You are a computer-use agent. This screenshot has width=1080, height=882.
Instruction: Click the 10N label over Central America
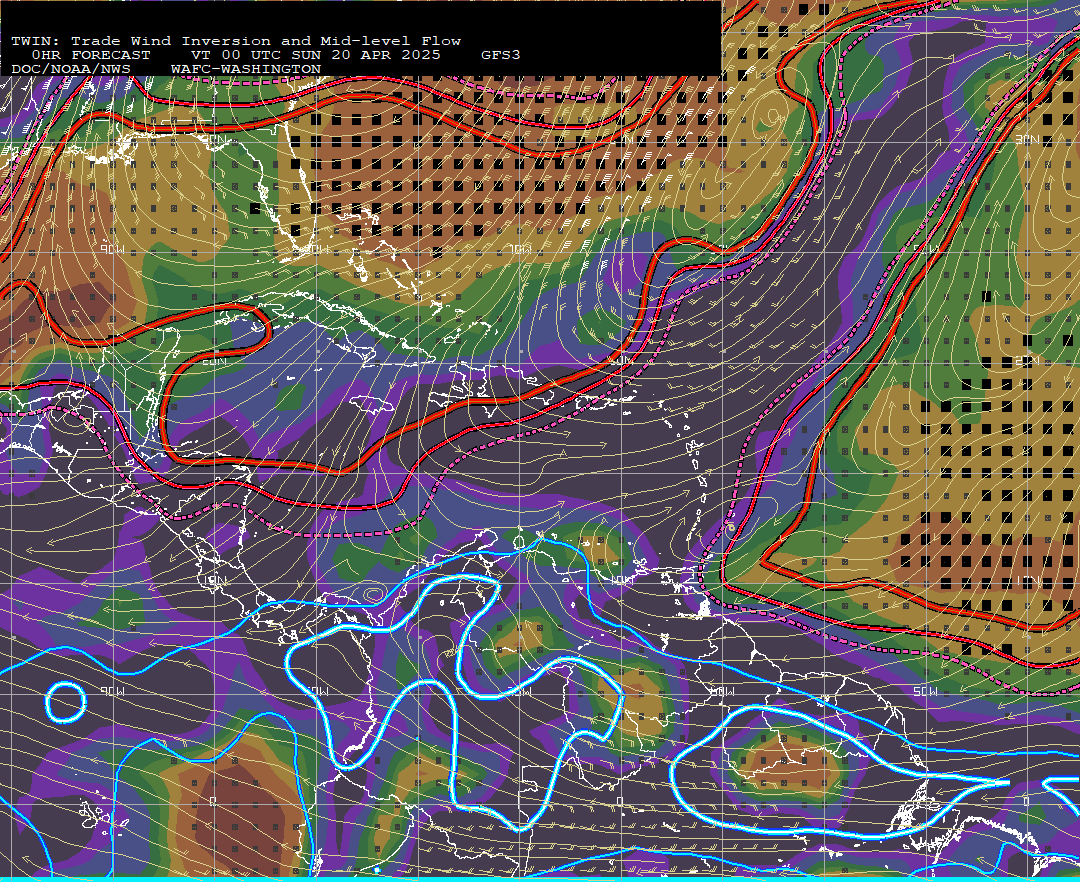click(x=216, y=581)
